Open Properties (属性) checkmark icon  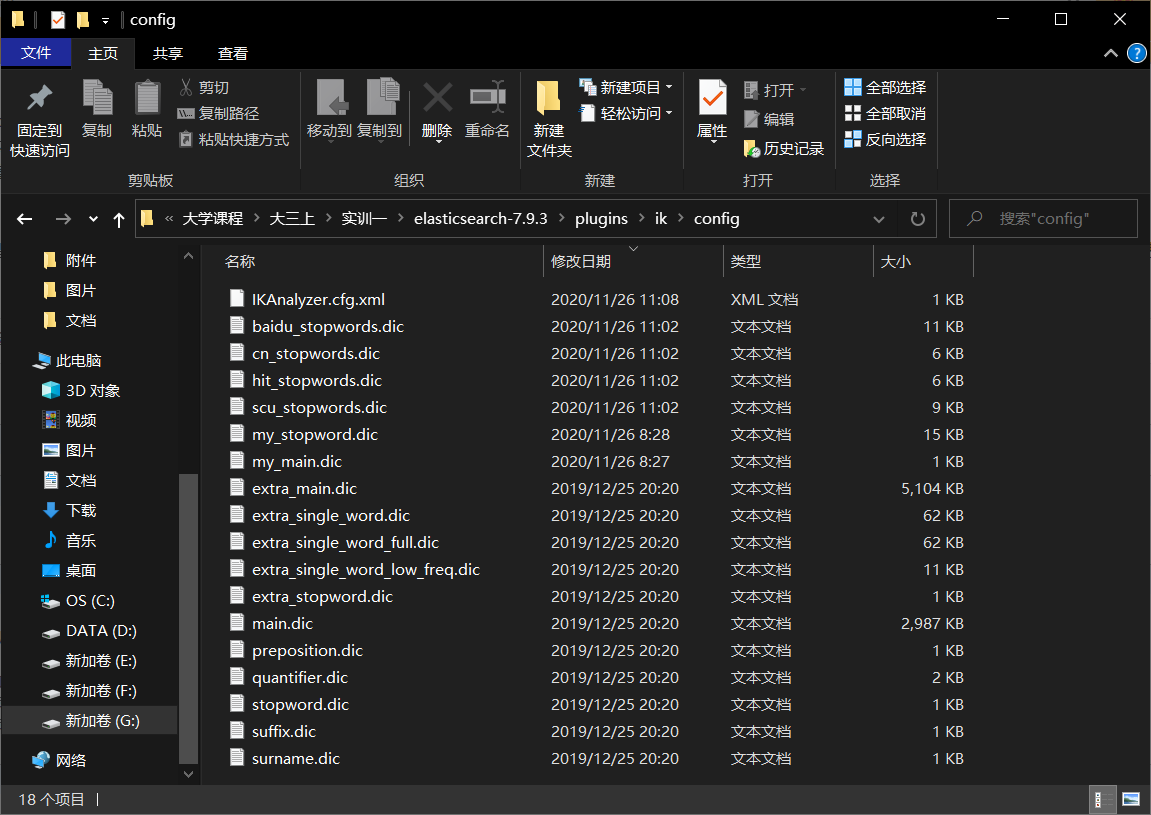712,110
